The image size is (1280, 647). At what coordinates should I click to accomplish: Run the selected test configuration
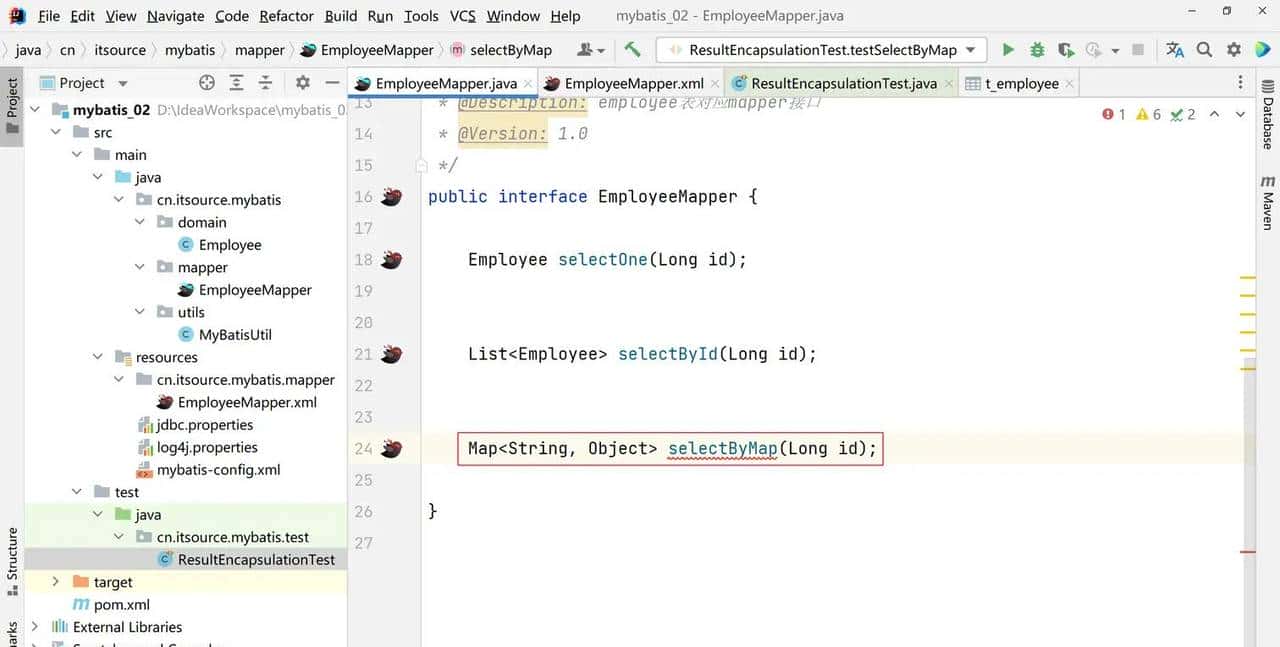(x=1008, y=50)
